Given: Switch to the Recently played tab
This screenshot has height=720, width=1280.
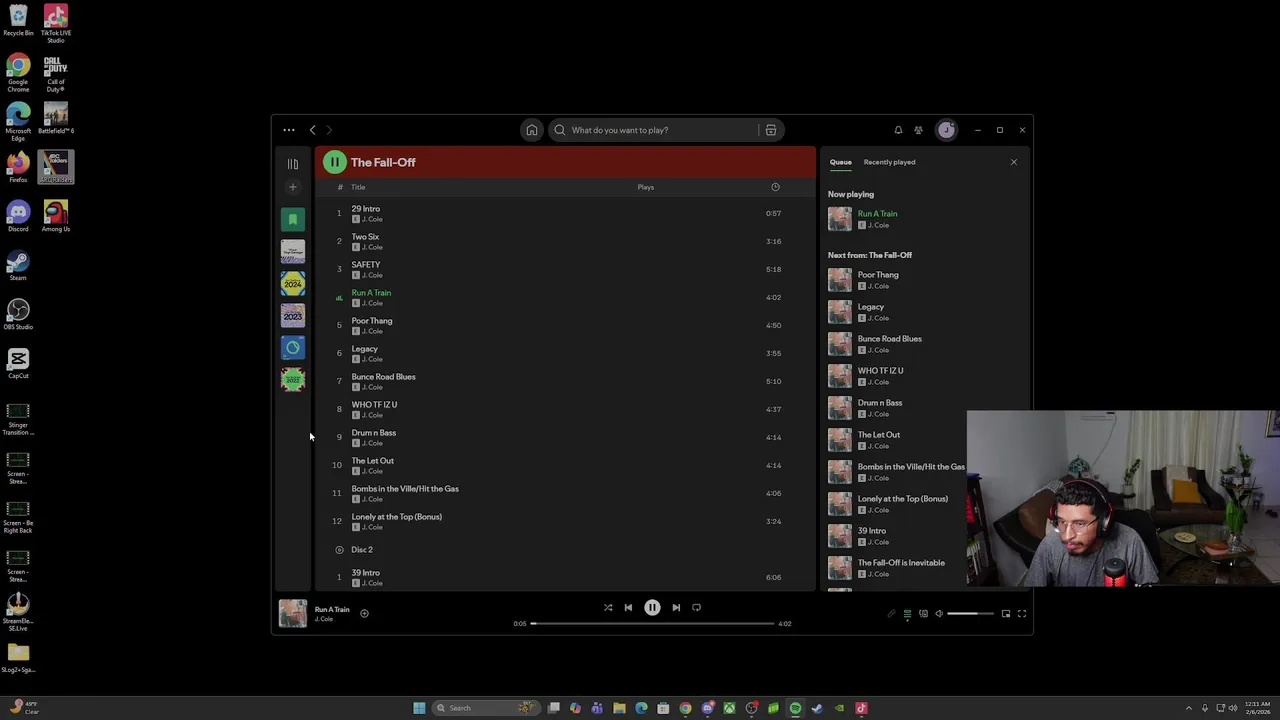Looking at the screenshot, I should click(x=889, y=162).
